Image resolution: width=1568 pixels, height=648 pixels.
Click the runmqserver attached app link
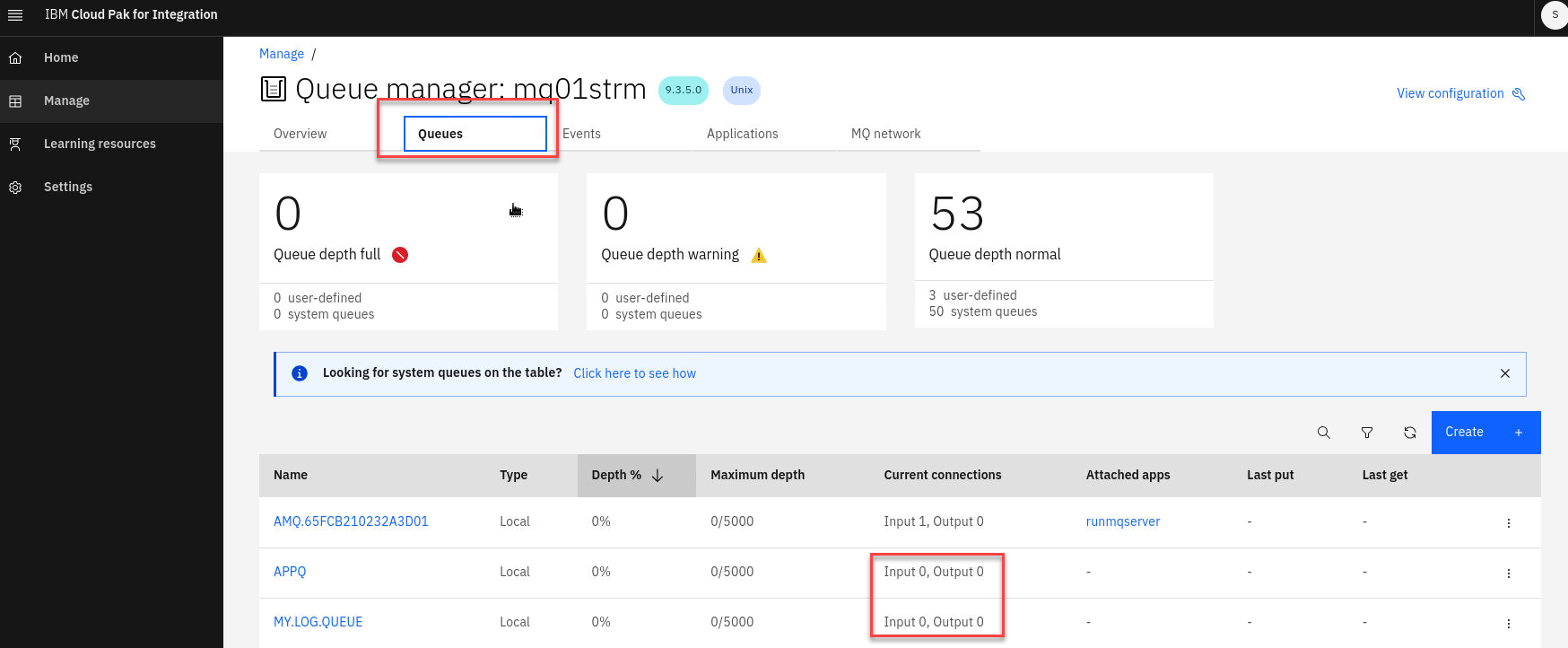click(1122, 521)
